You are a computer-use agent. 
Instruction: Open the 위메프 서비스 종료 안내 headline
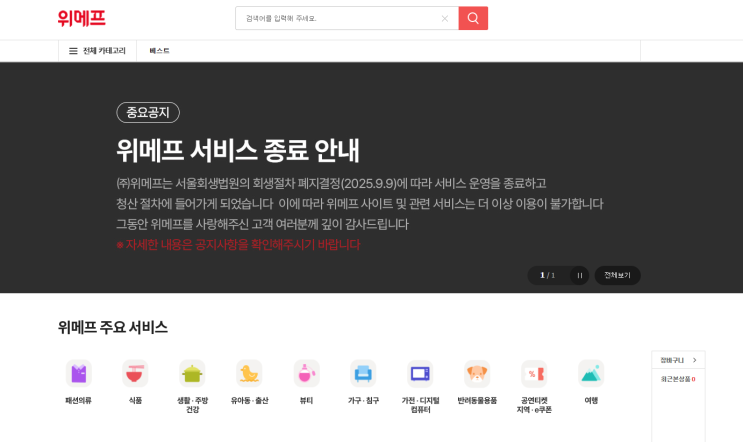(238, 150)
